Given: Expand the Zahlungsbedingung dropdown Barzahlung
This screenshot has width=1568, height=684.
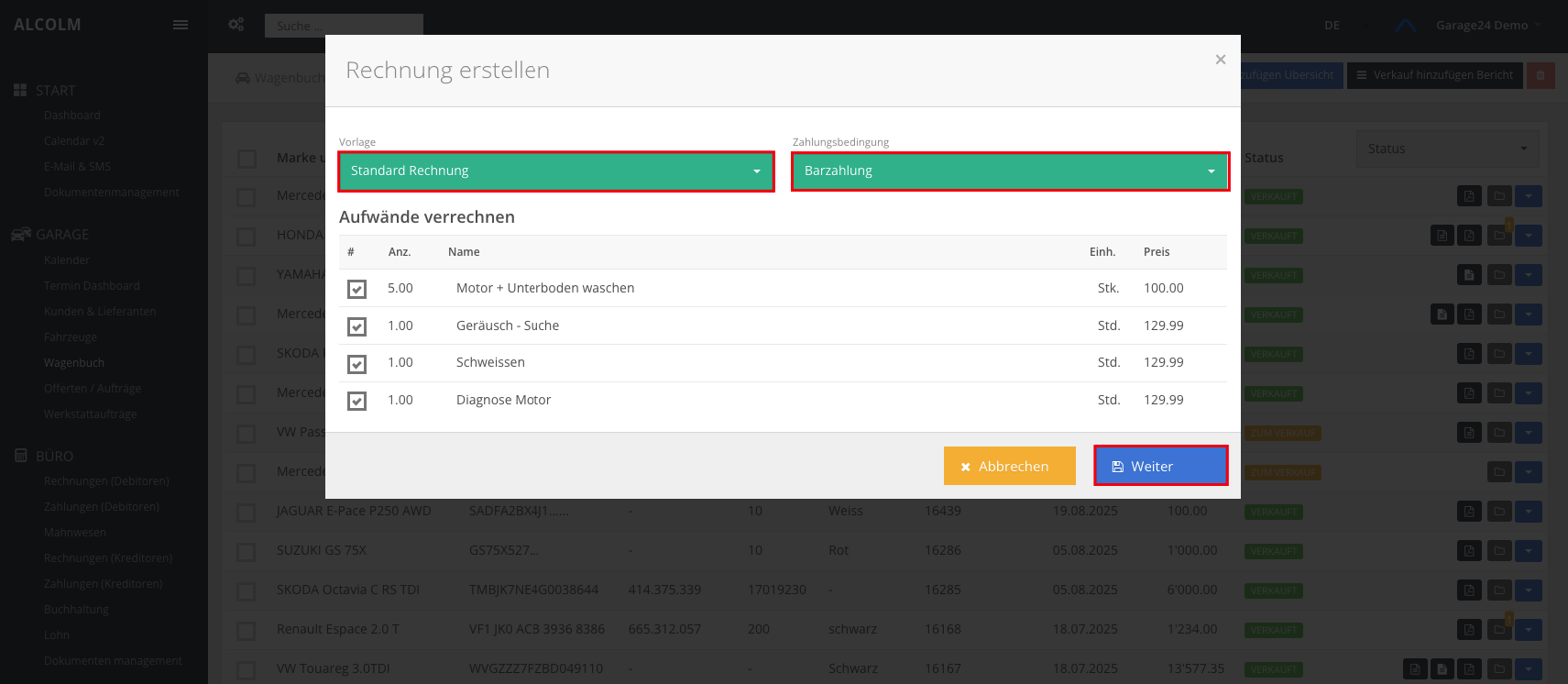Looking at the screenshot, I should [x=1009, y=171].
